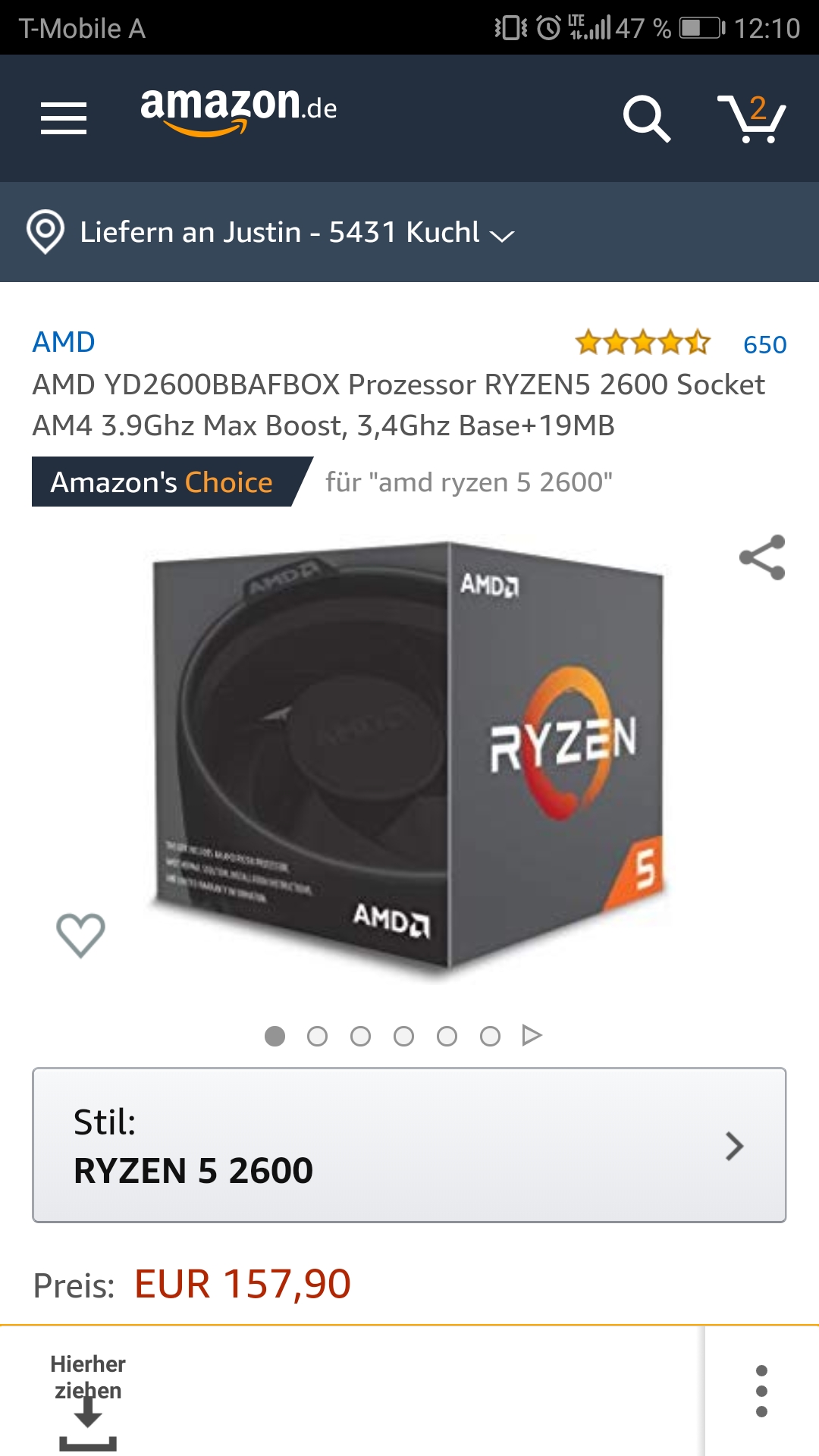Image resolution: width=819 pixels, height=1456 pixels.
Task: Tap the Amazon's Choice badge
Action: [172, 482]
